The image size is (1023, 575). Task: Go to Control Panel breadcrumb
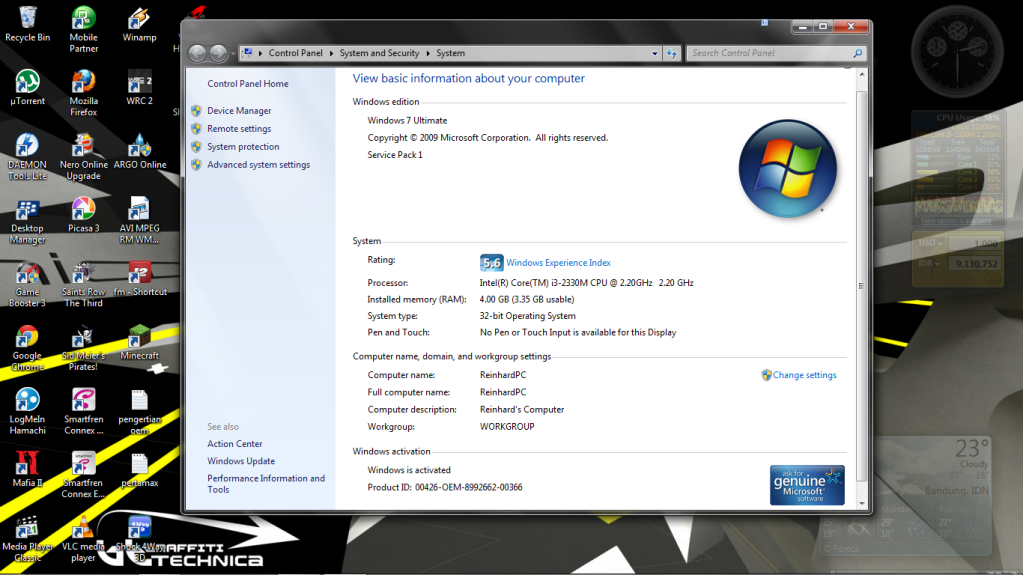click(296, 53)
